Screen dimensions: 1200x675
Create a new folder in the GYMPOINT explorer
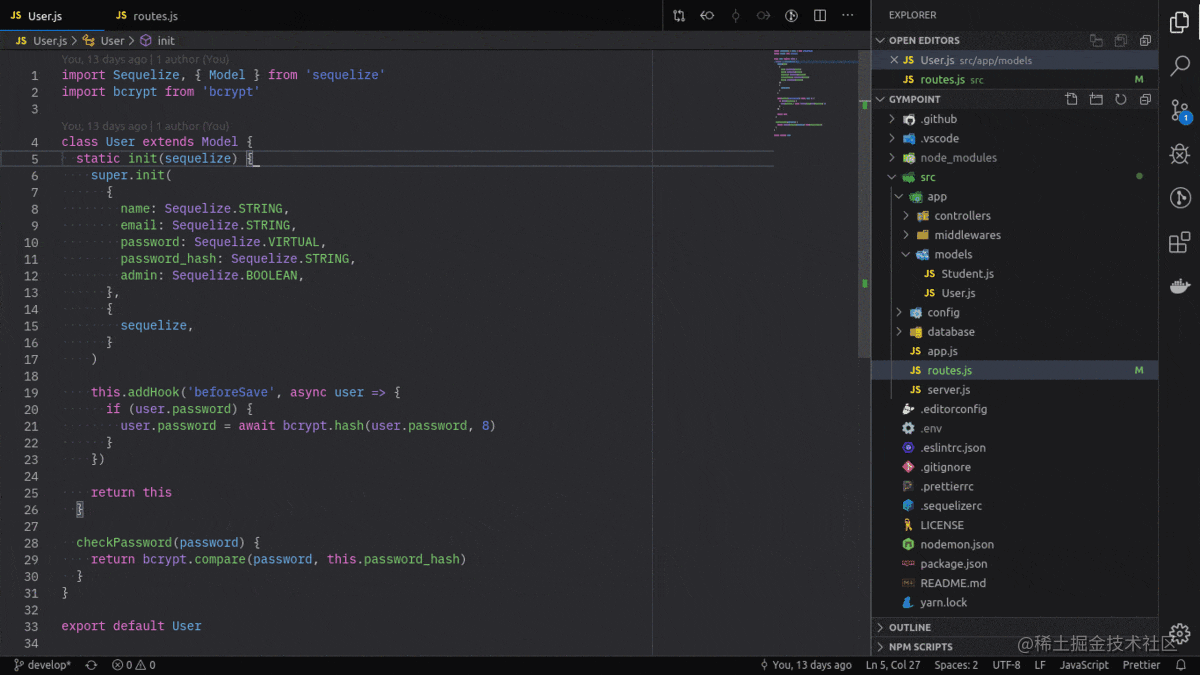tap(1094, 99)
